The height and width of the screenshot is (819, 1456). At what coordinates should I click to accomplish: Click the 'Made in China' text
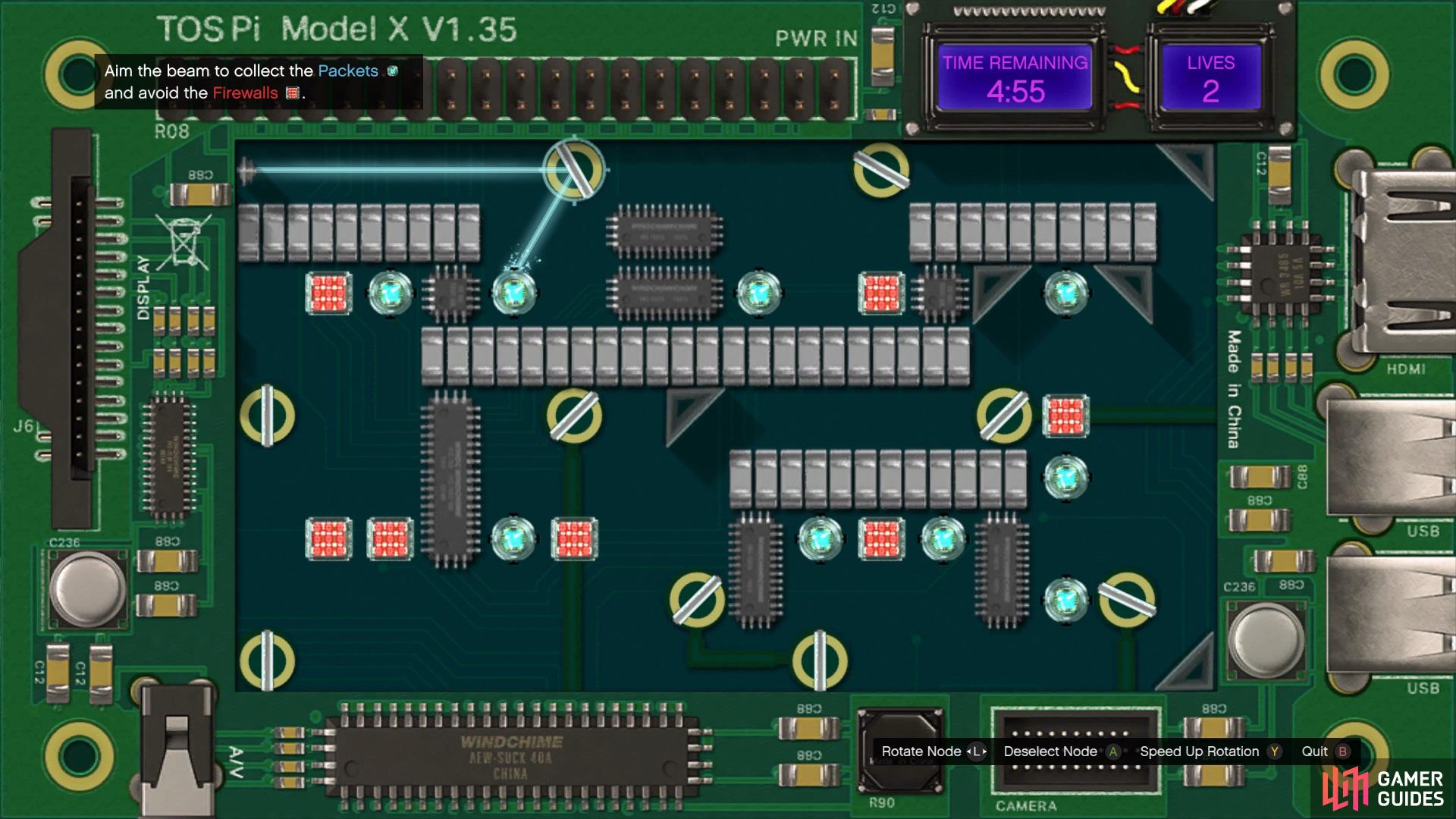(x=1235, y=390)
